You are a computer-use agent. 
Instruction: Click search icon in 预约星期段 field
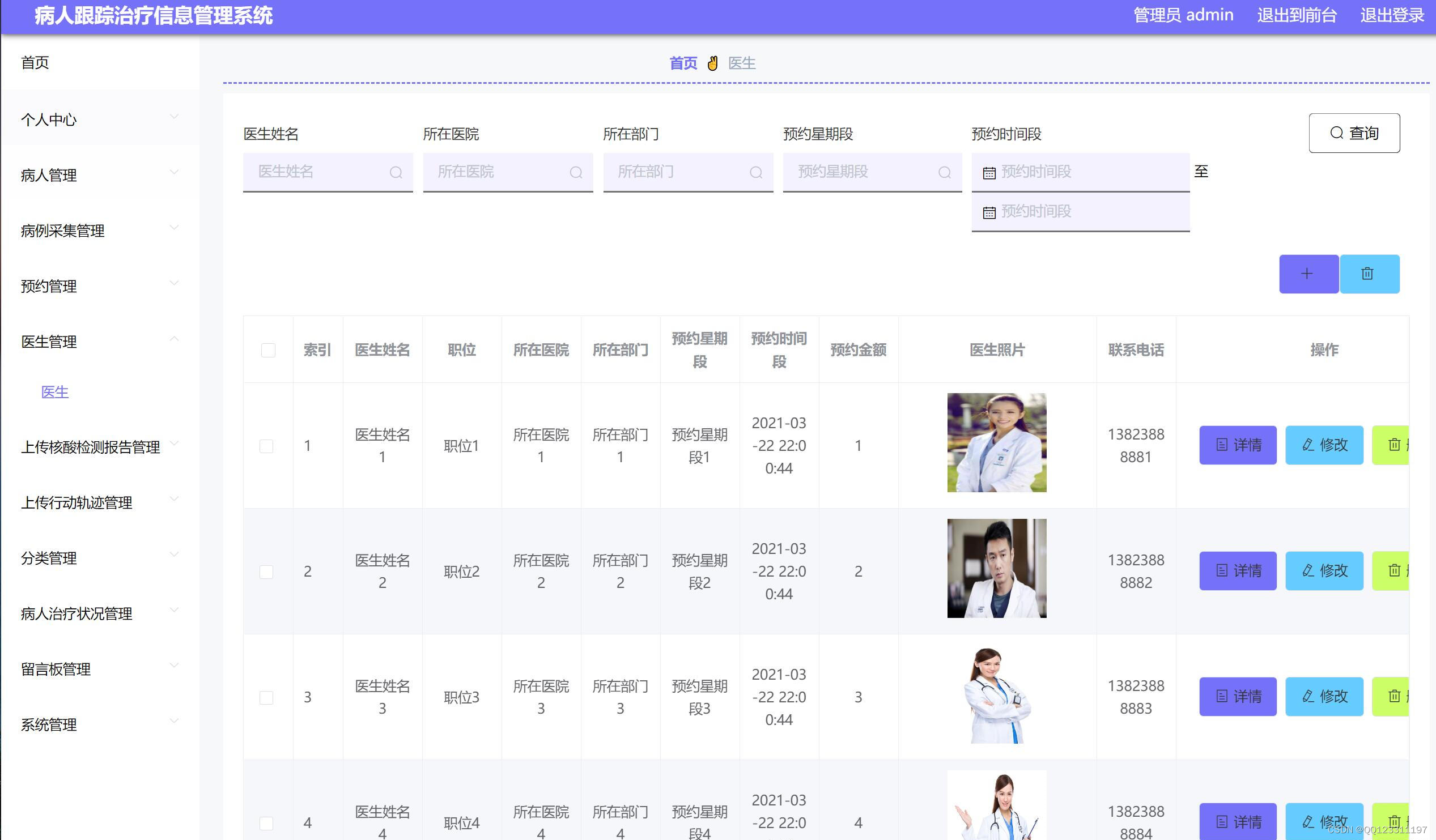coord(944,173)
